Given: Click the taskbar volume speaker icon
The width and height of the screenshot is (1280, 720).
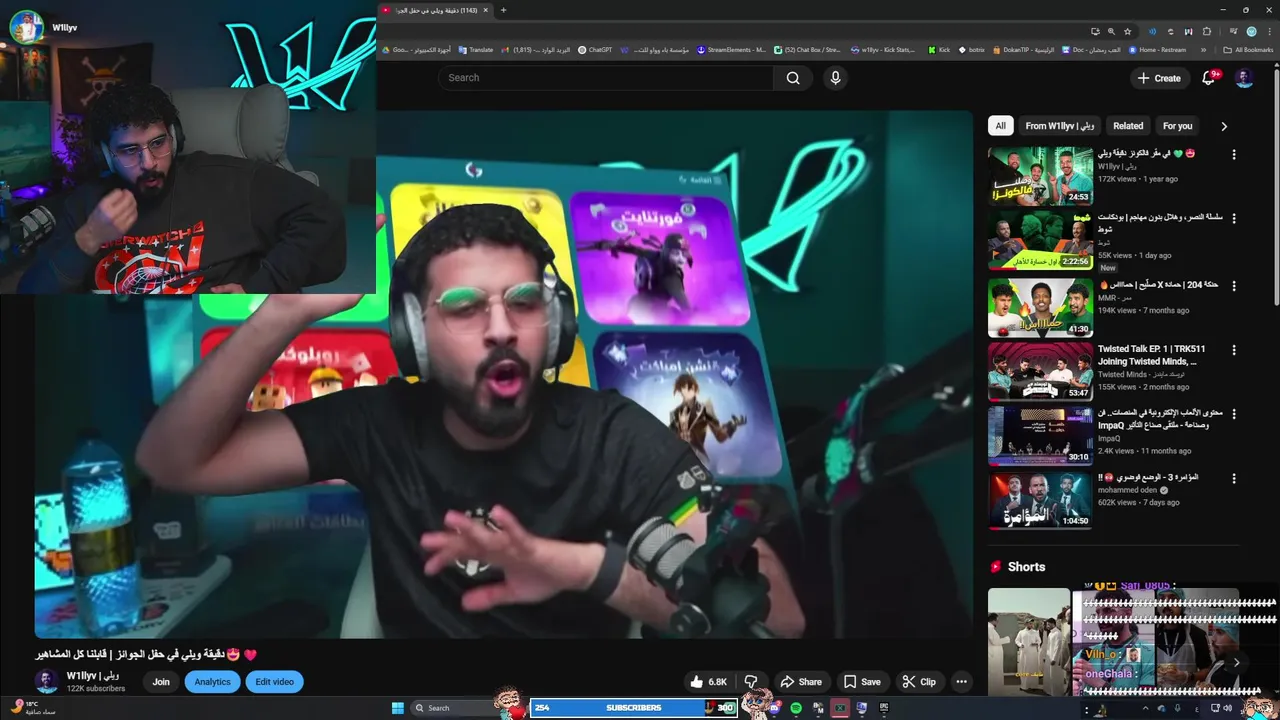Looking at the screenshot, I should click(1228, 708).
